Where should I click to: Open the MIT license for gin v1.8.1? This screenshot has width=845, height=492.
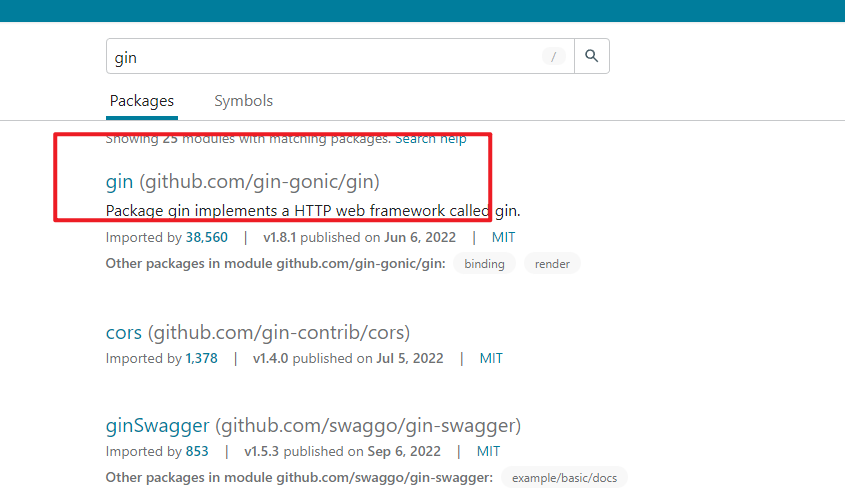coord(503,237)
